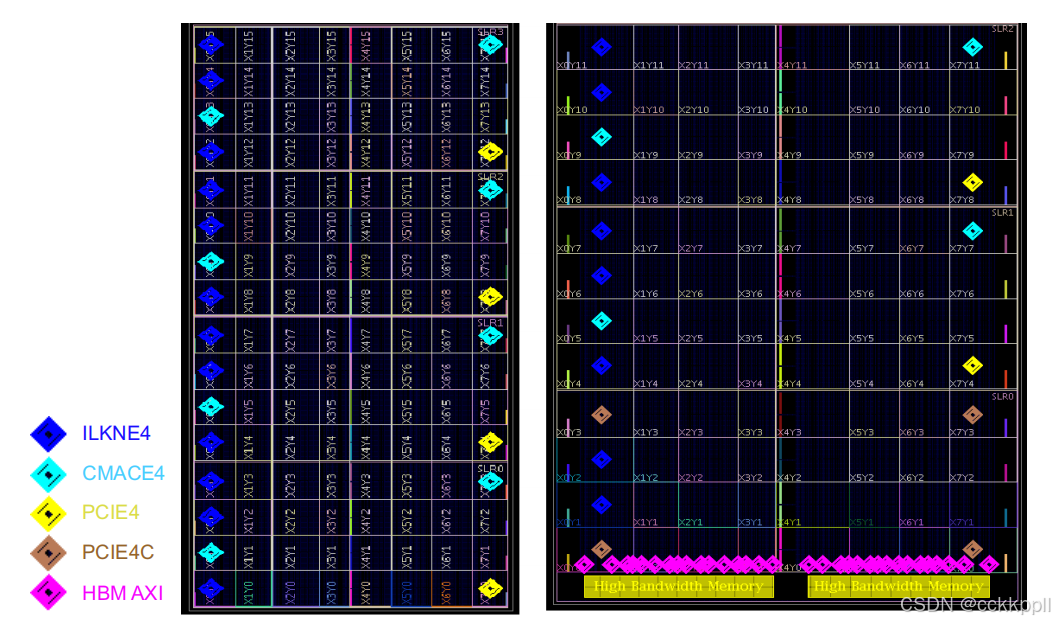The height and width of the screenshot is (622, 1055).
Task: Click the cyan CMACE4 diamond in SLR3 corner
Action: 489,43
